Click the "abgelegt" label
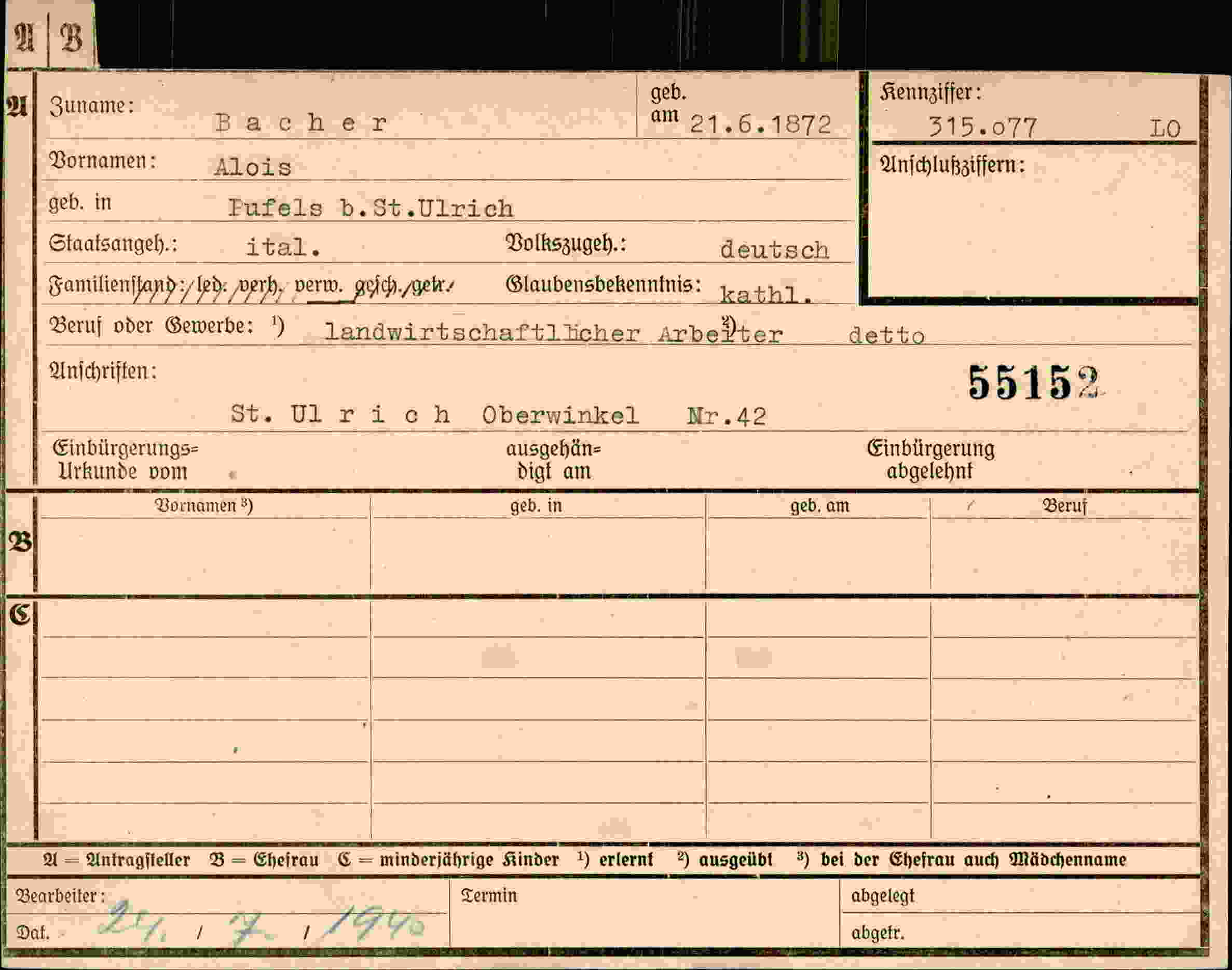 pos(883,896)
